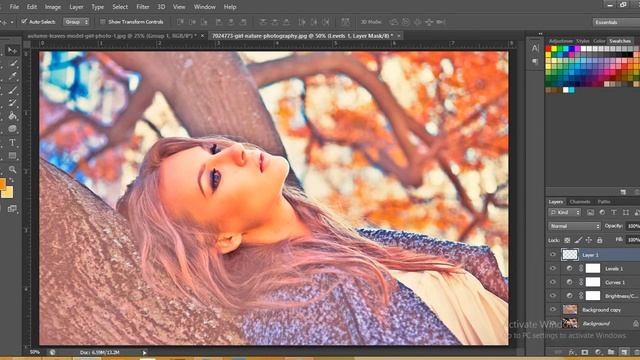The image size is (640, 360).
Task: Toggle the Auto-Select checkbox
Action: 24,21
